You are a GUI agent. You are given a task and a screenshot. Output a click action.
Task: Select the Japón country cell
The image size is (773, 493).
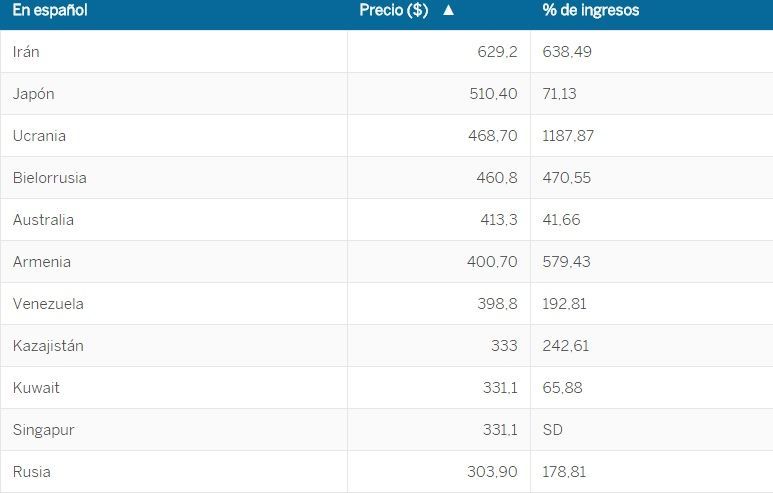click(x=34, y=94)
